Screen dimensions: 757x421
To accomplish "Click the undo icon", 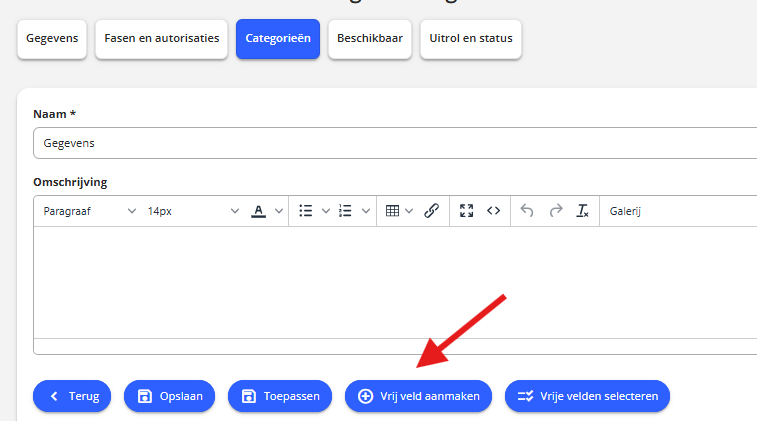I will pos(527,211).
